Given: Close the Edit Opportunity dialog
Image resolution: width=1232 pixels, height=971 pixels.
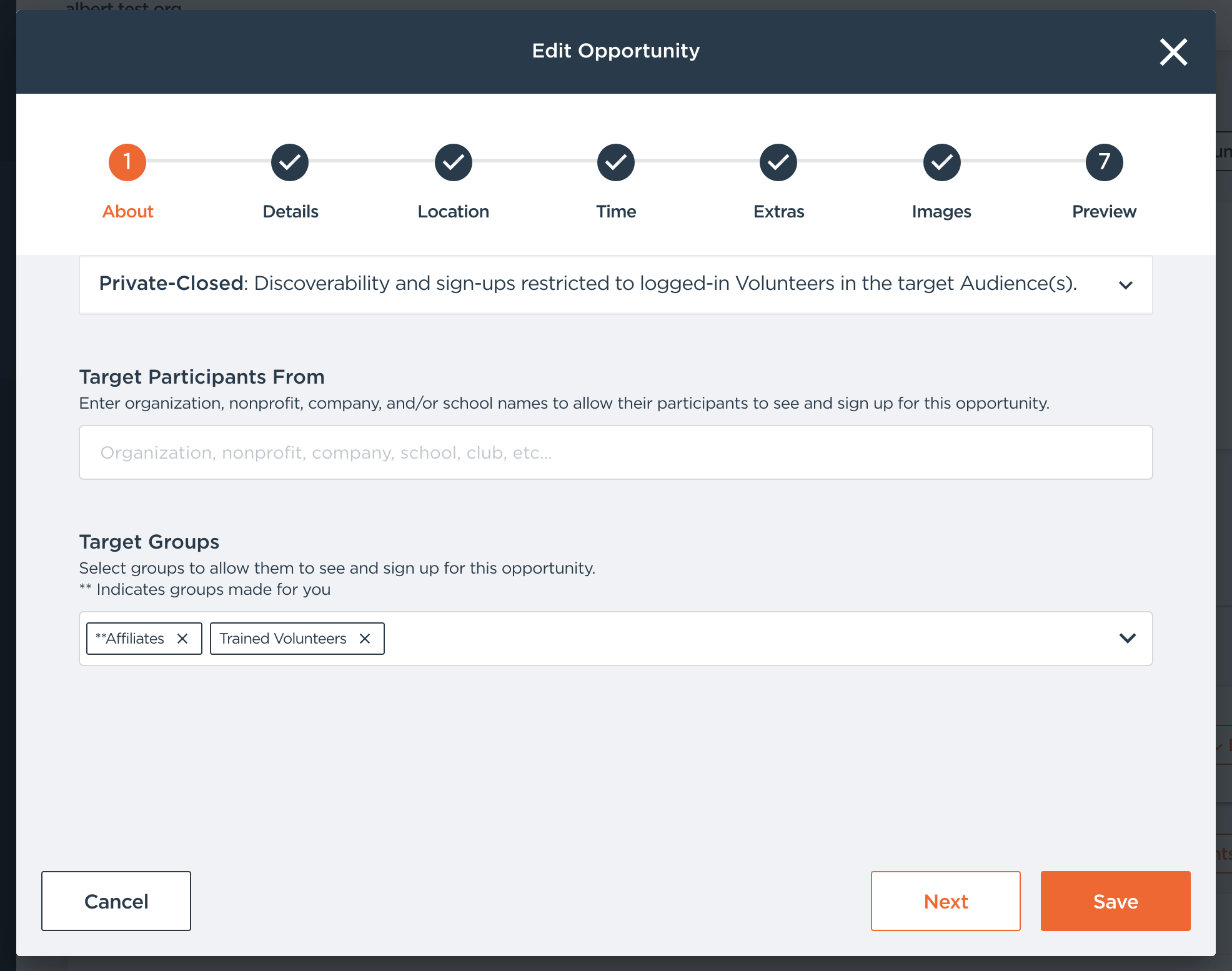Looking at the screenshot, I should pos(1173,52).
